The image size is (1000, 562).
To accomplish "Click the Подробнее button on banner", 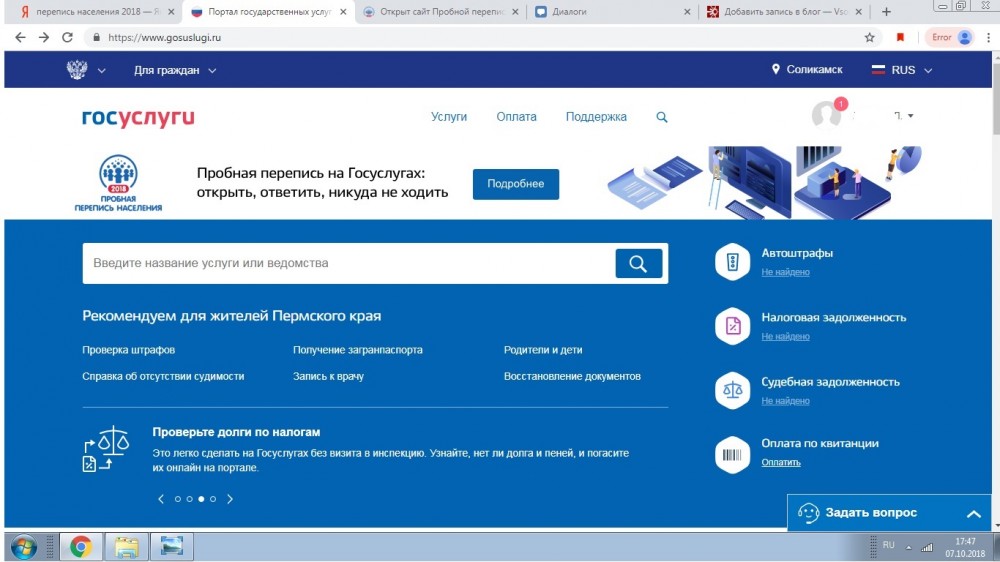I will pyautogui.click(x=515, y=184).
